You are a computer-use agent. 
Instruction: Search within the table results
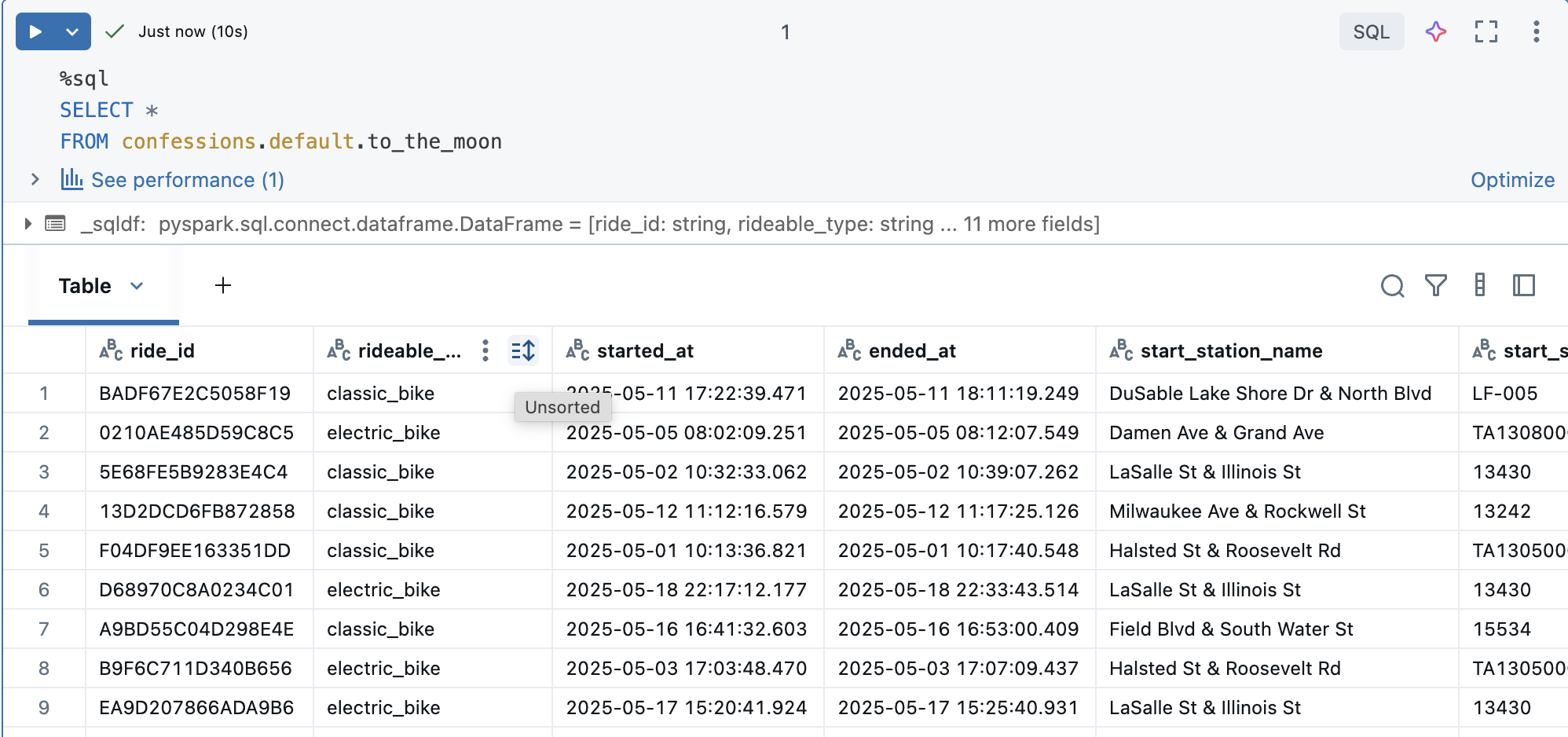pyautogui.click(x=1393, y=286)
